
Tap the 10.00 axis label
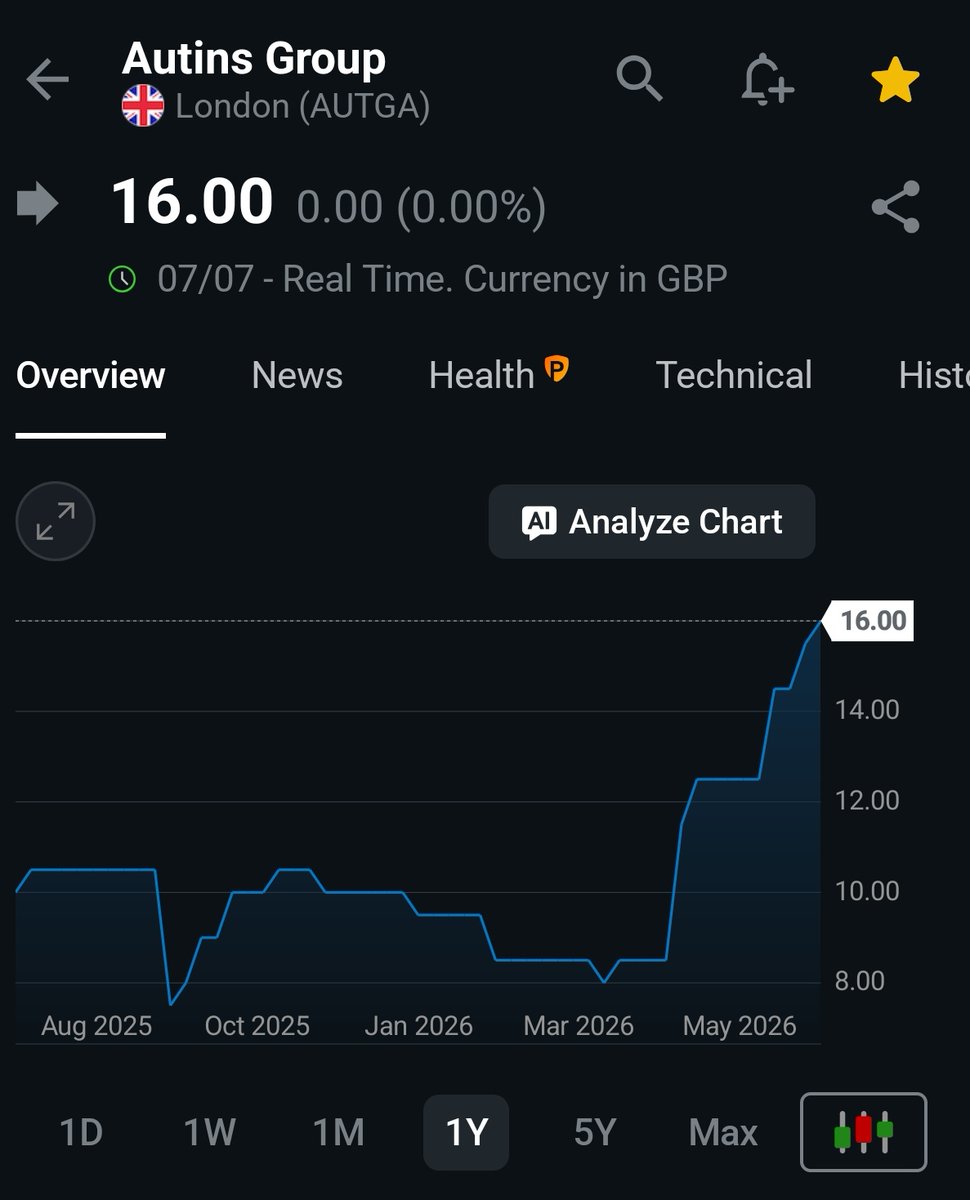[x=868, y=891]
